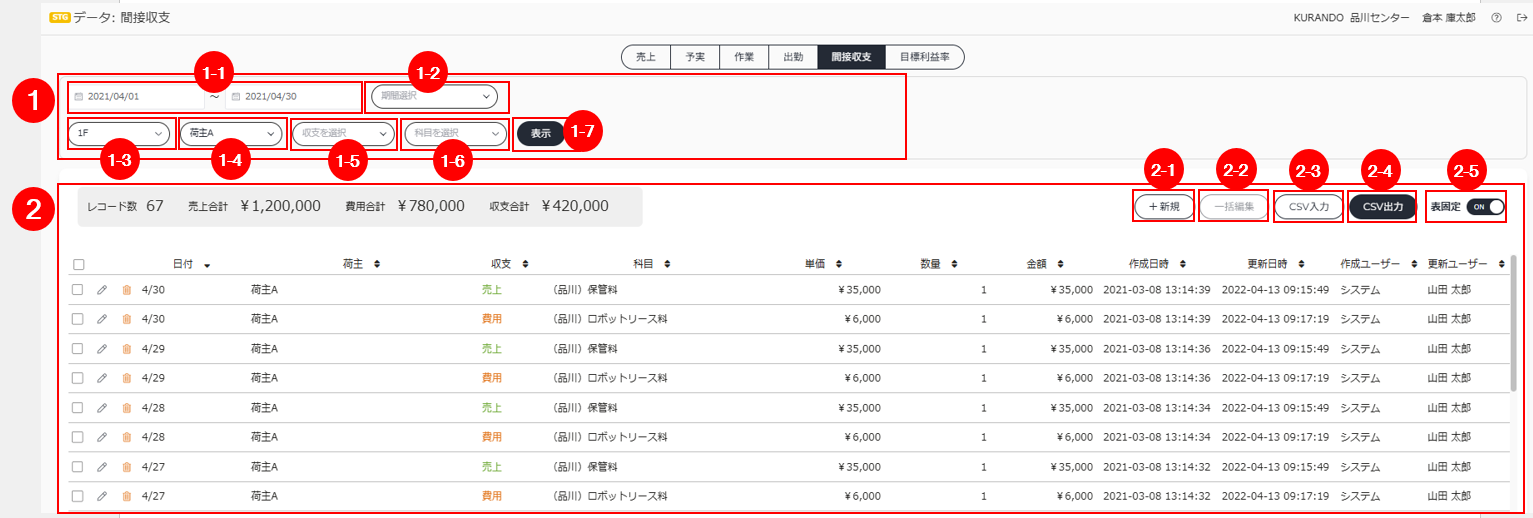This screenshot has height=518, width=1533.
Task: Tick the 4/28 費用 row checkbox
Action: pyautogui.click(x=78, y=437)
